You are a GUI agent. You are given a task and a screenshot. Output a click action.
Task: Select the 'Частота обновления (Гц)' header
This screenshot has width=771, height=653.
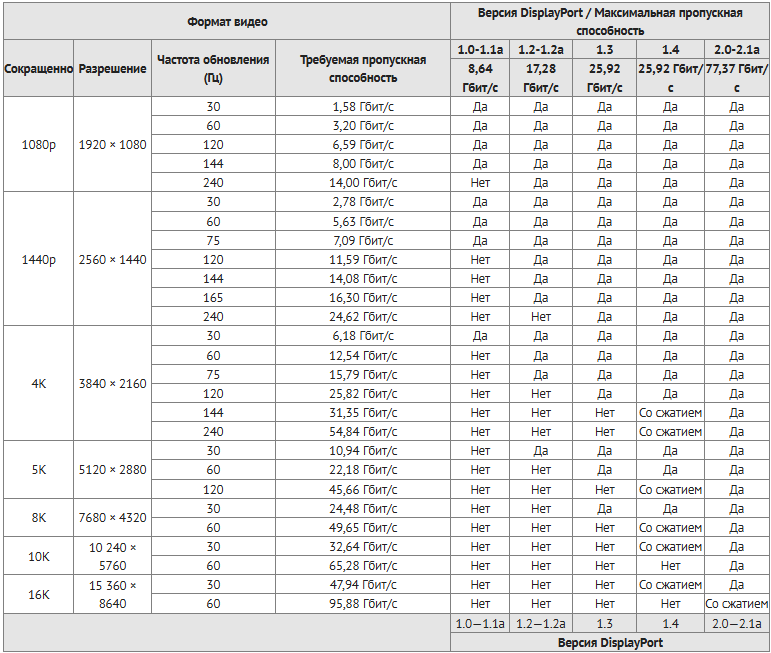coord(213,68)
